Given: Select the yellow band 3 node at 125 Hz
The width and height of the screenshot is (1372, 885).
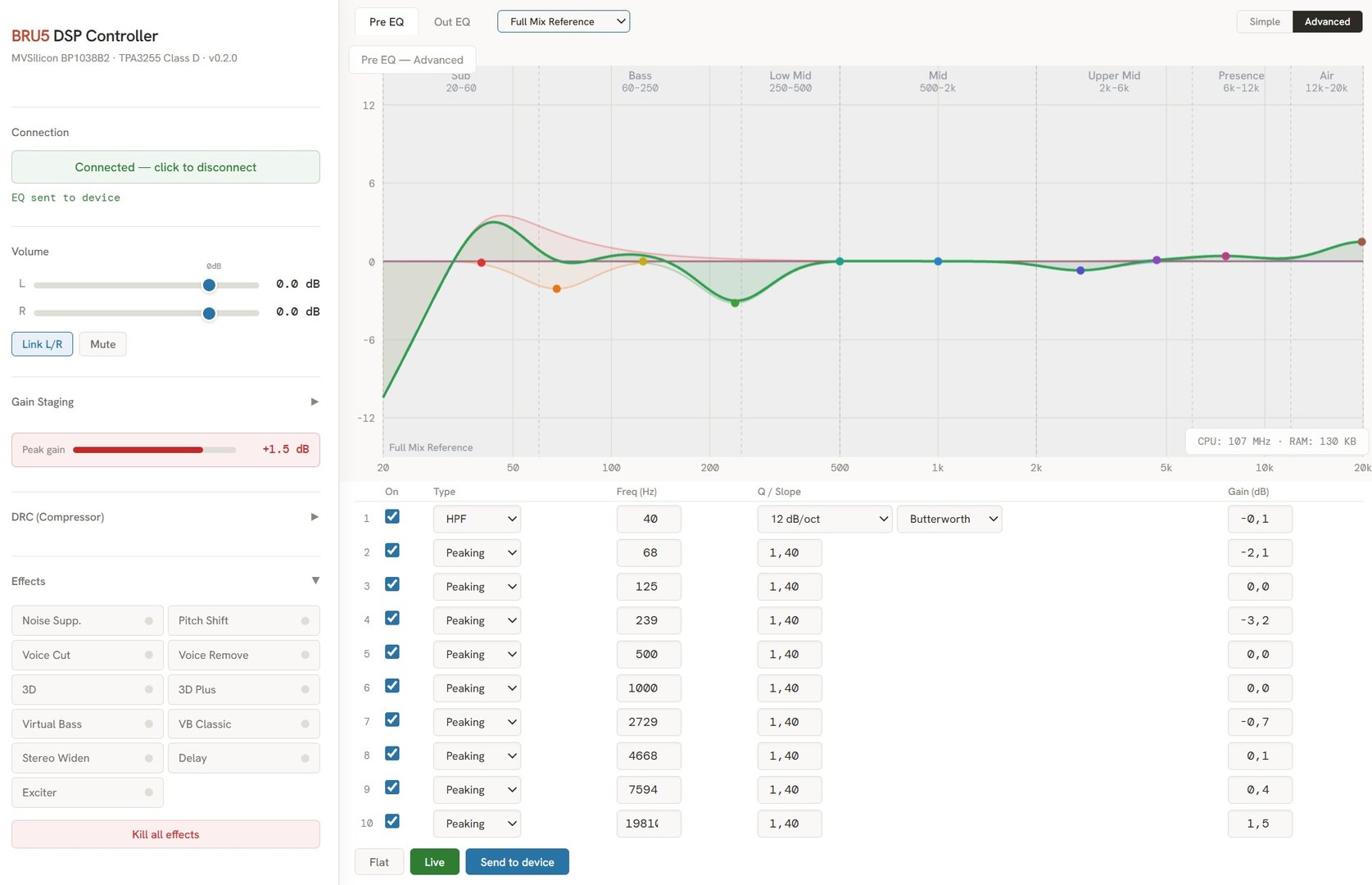Looking at the screenshot, I should (643, 261).
